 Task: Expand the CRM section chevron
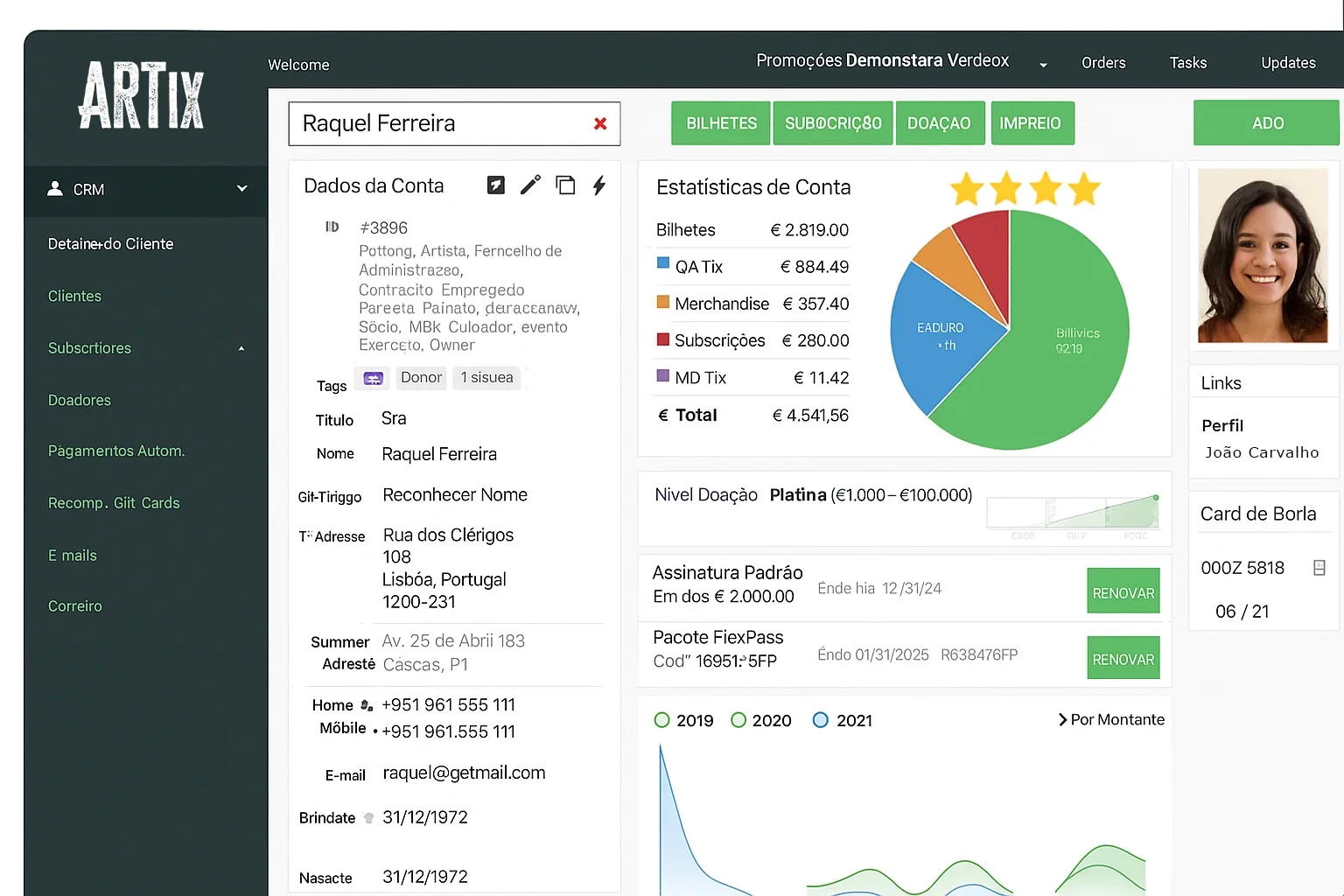tap(241, 188)
